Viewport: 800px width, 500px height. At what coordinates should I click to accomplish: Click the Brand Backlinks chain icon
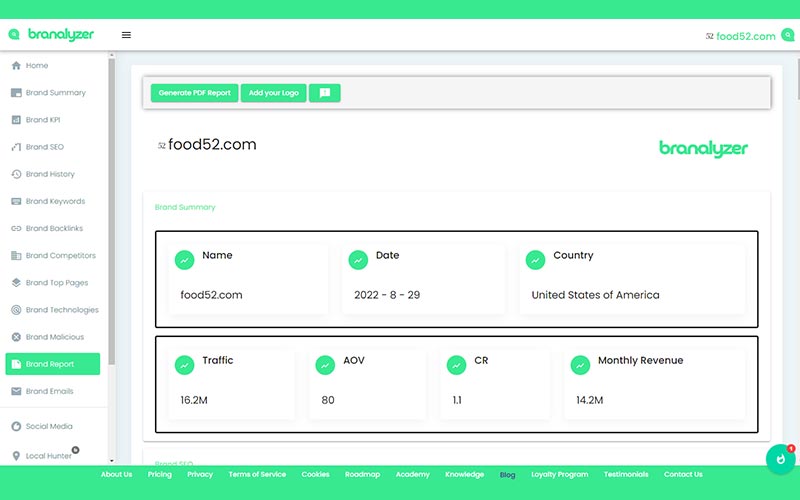(16, 228)
